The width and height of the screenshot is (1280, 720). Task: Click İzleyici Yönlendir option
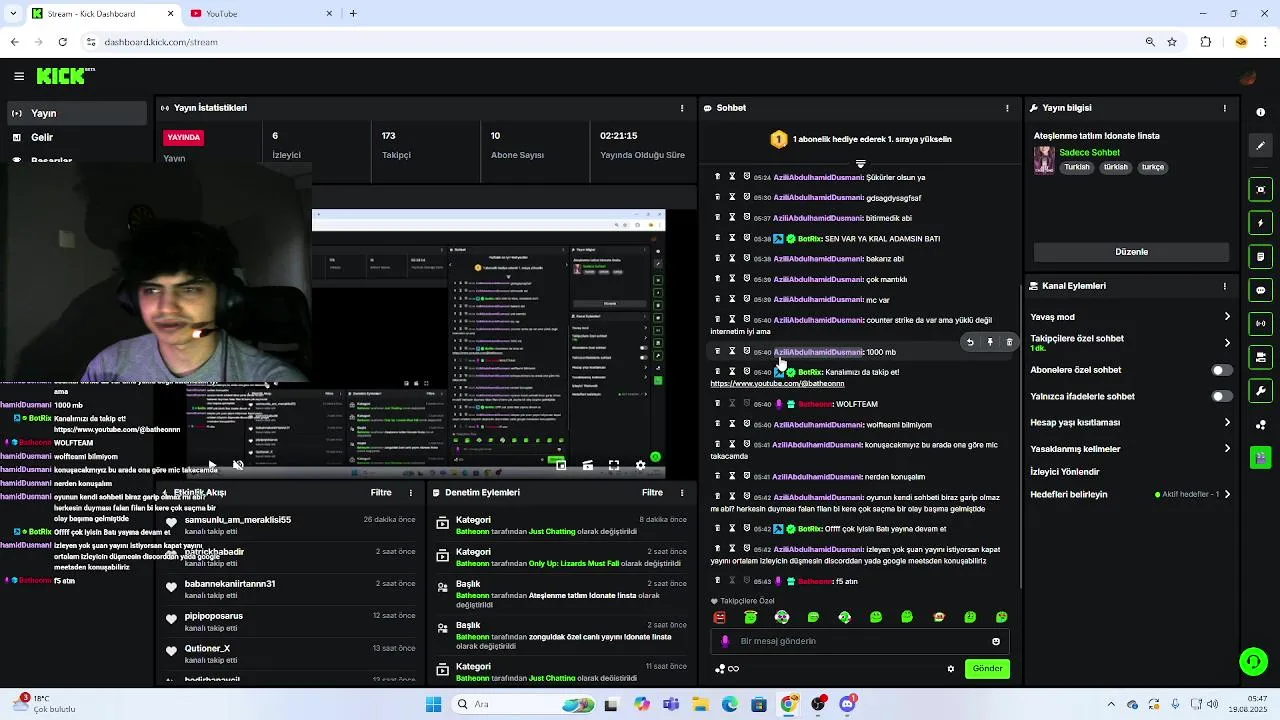tap(1065, 472)
